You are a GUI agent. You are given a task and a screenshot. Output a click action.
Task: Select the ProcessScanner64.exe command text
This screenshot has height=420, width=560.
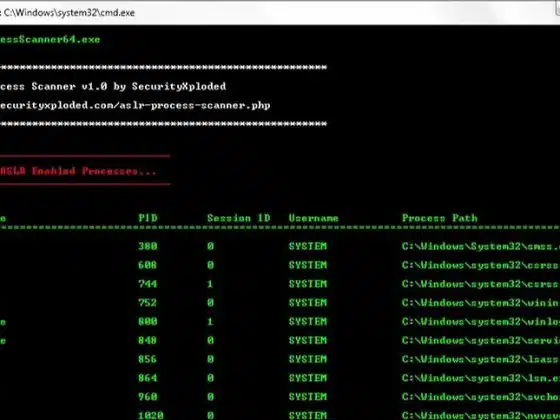50,40
